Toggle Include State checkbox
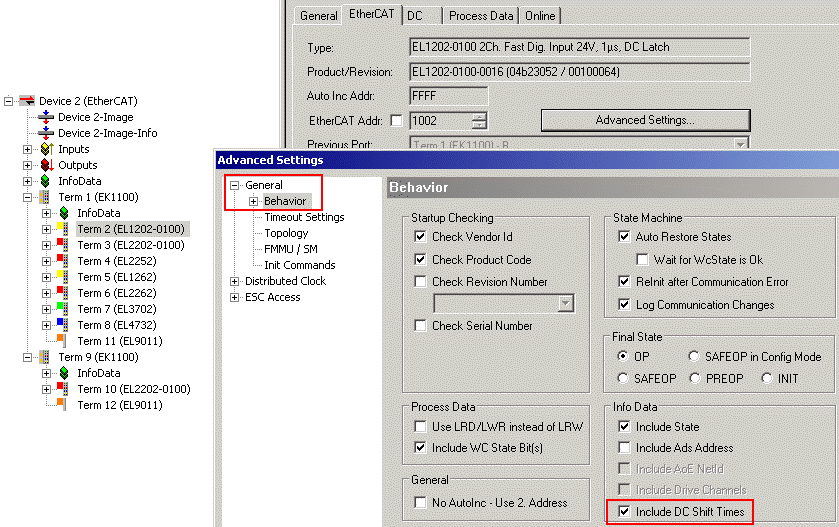This screenshot has width=839, height=527. [624, 426]
